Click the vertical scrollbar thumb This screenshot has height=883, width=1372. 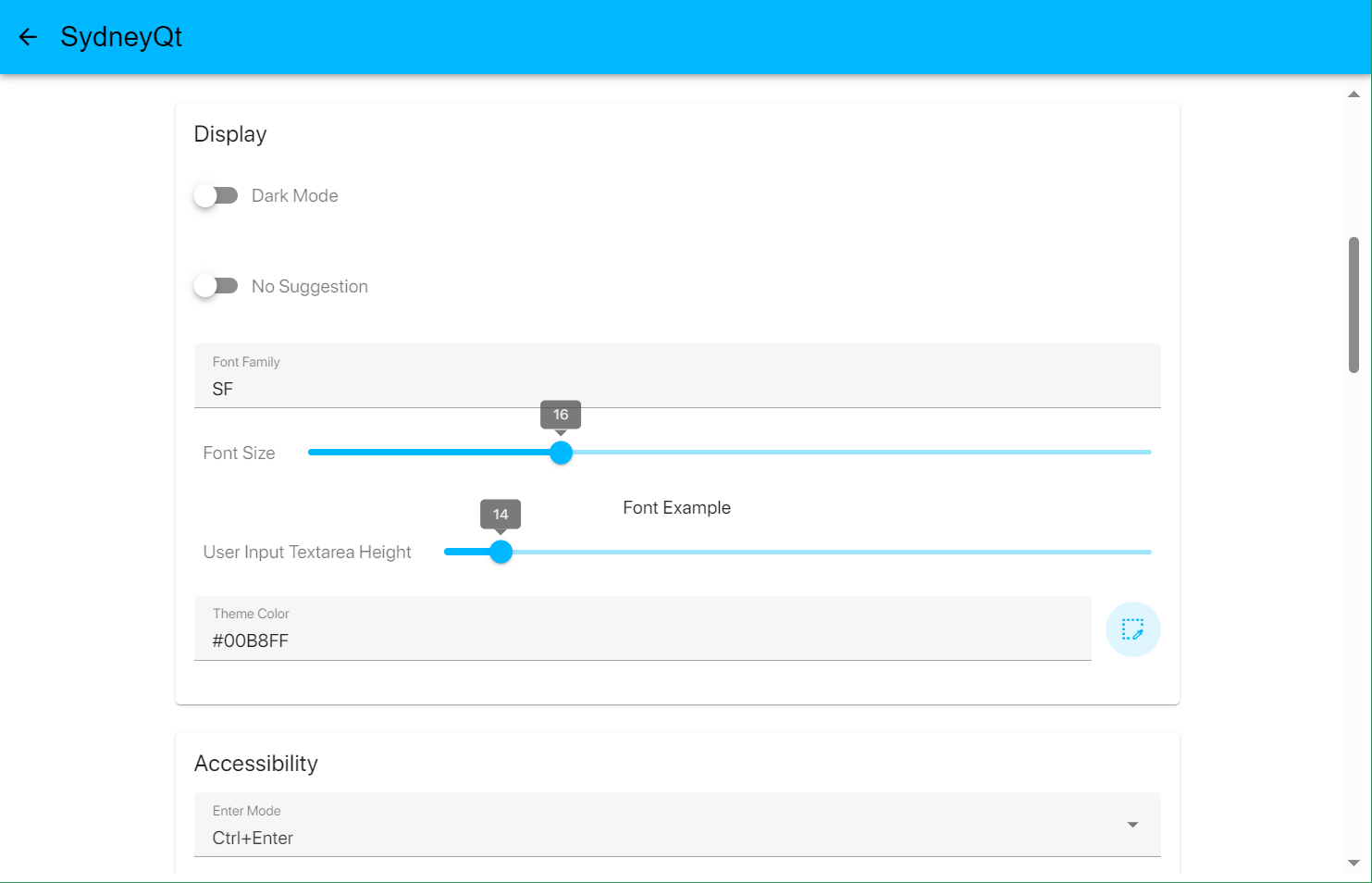click(1353, 305)
